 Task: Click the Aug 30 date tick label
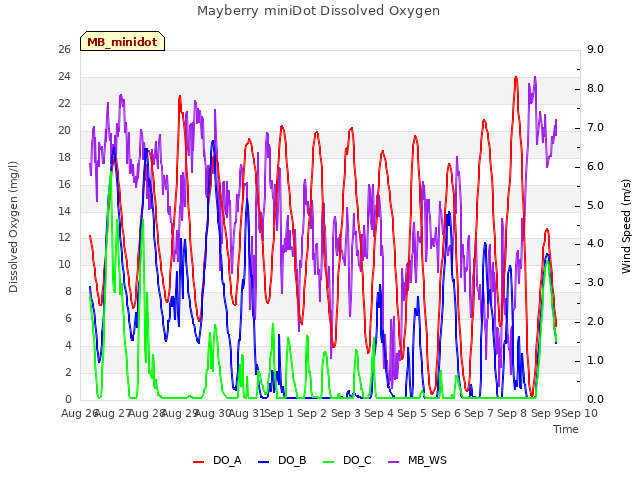click(x=213, y=413)
